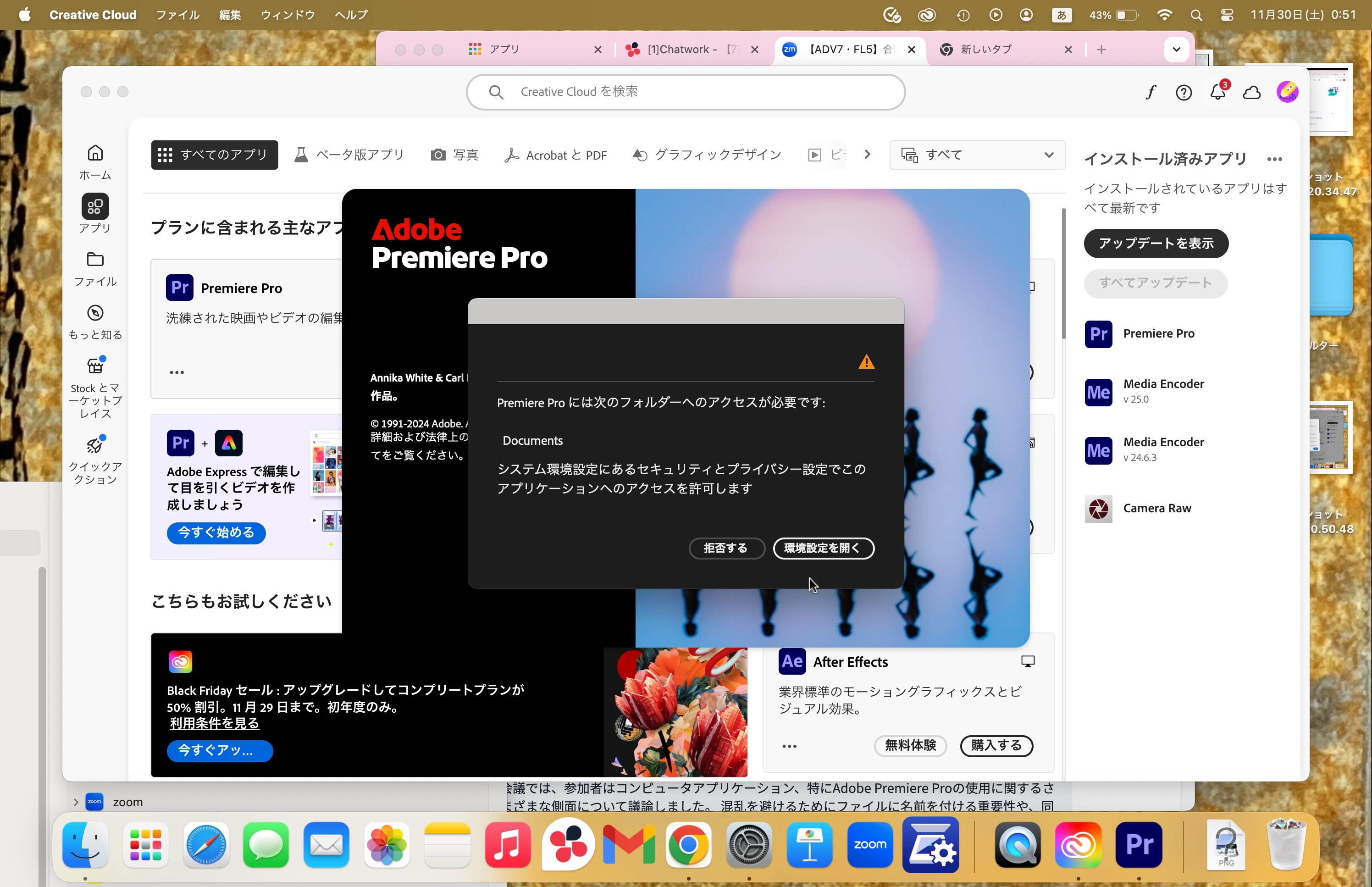Expand more category tabs with chevron
Viewport: 1372px width, 887px height.
(x=867, y=155)
